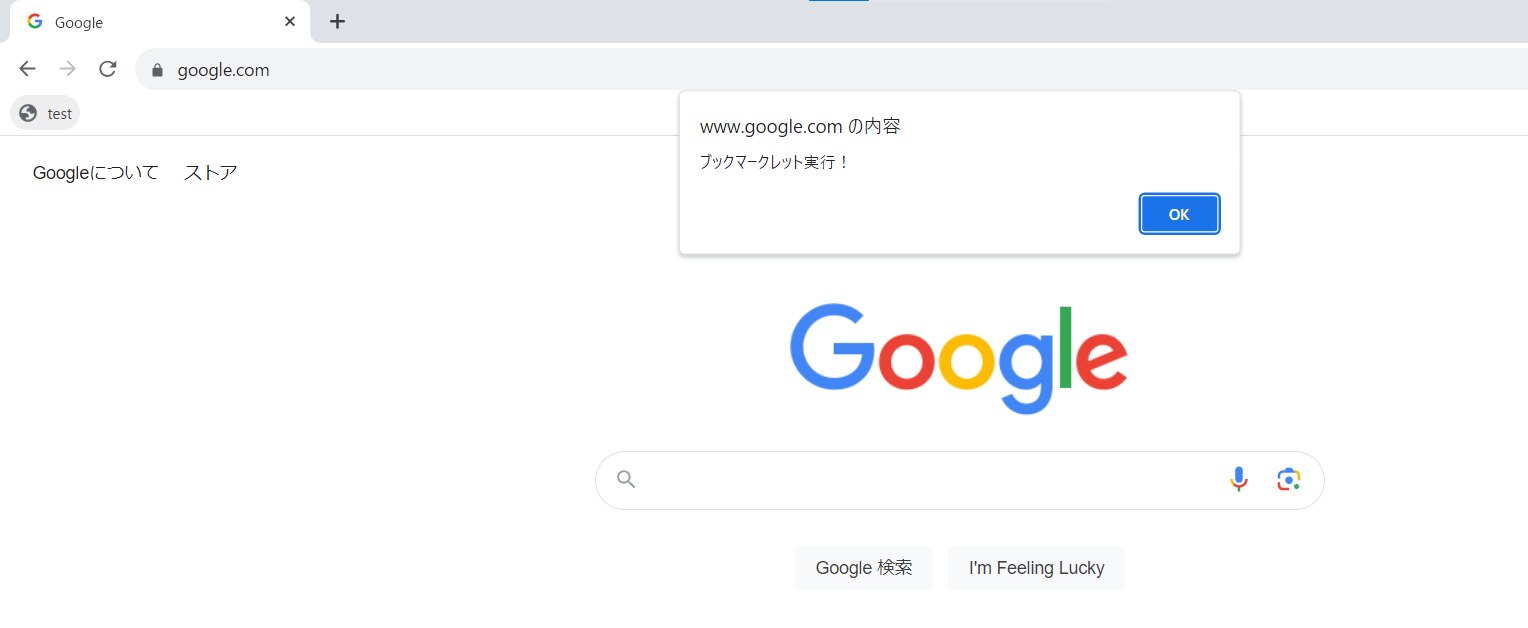This screenshot has width=1528, height=628.
Task: Open a new tab with plus icon
Action: point(338,21)
